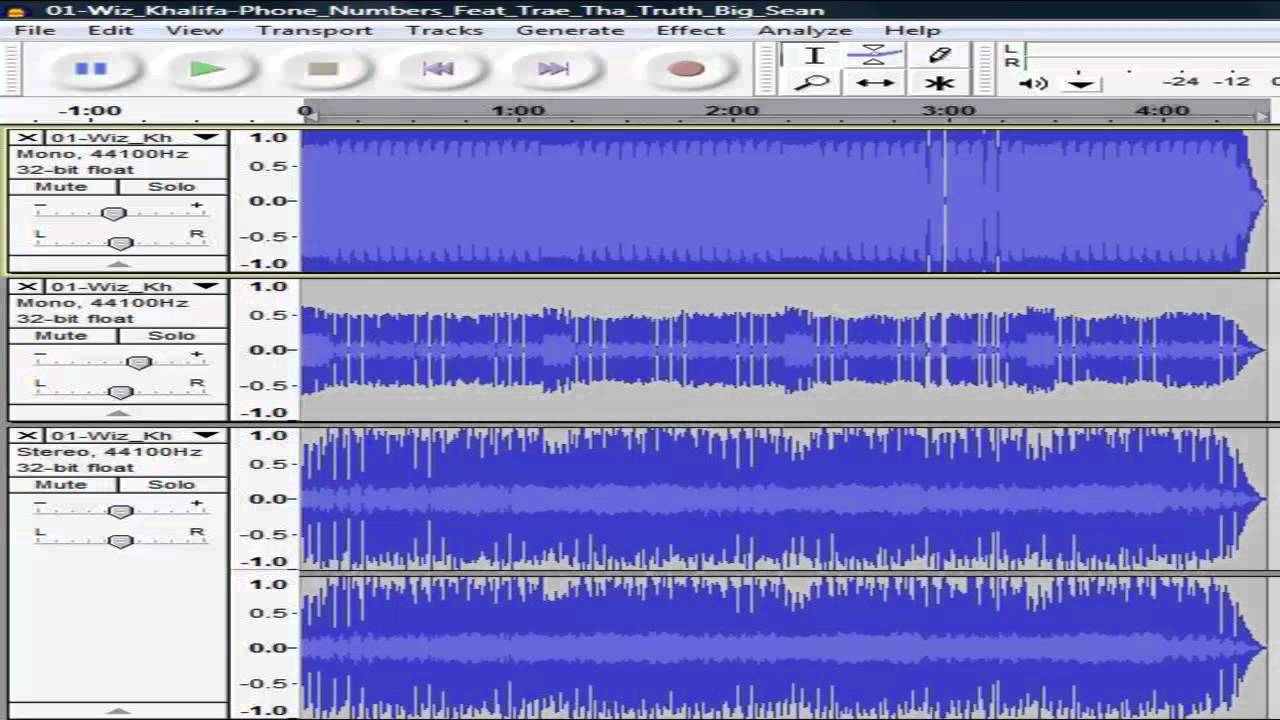Click the first track's 'Mono, 44100Hz' text

pos(102,154)
